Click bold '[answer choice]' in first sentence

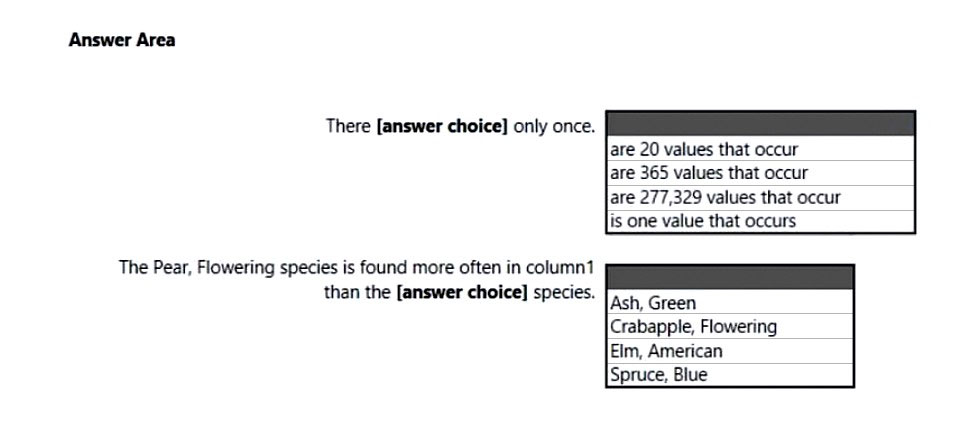[x=442, y=126]
